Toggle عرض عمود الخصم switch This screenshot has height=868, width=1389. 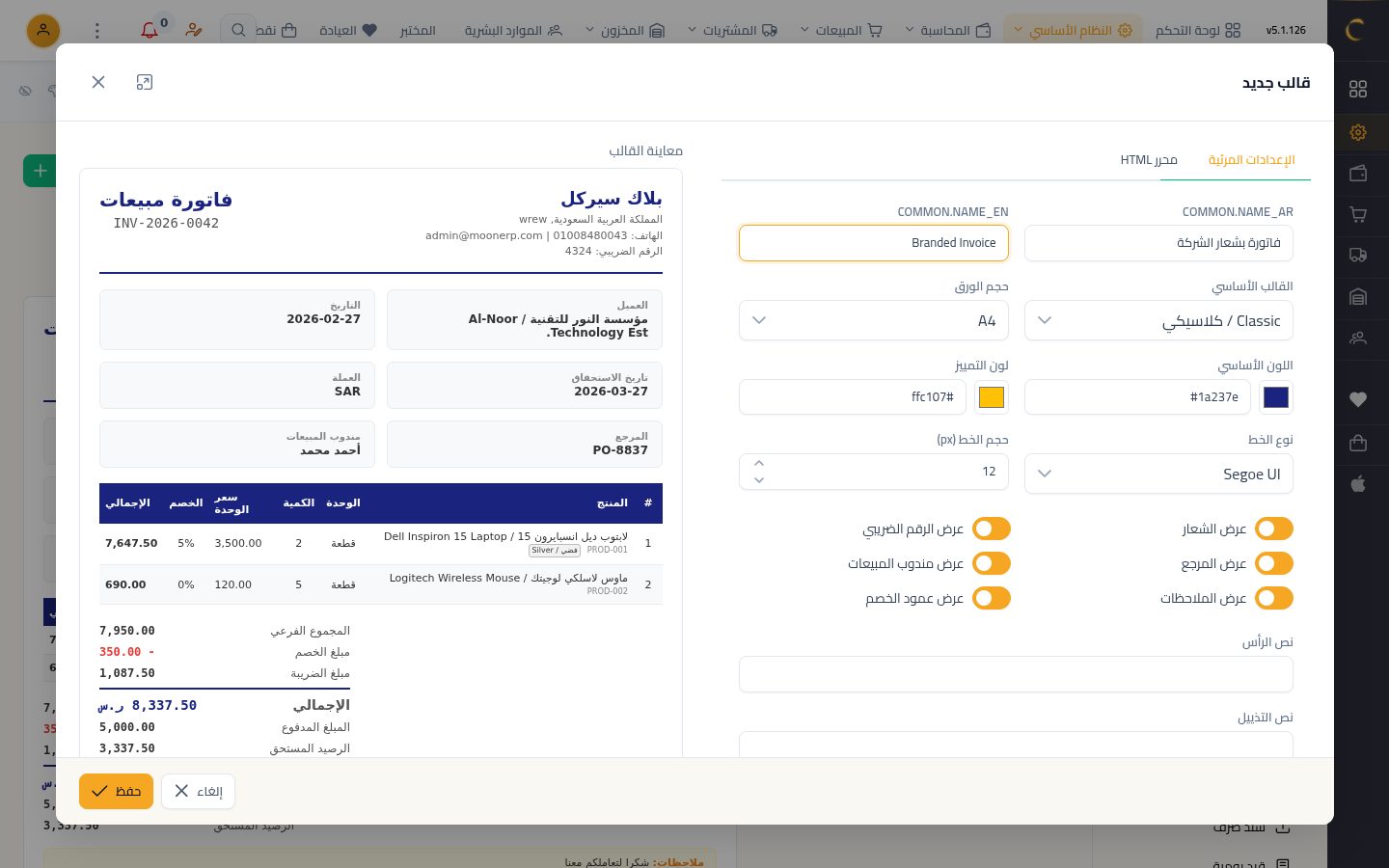pos(992,598)
